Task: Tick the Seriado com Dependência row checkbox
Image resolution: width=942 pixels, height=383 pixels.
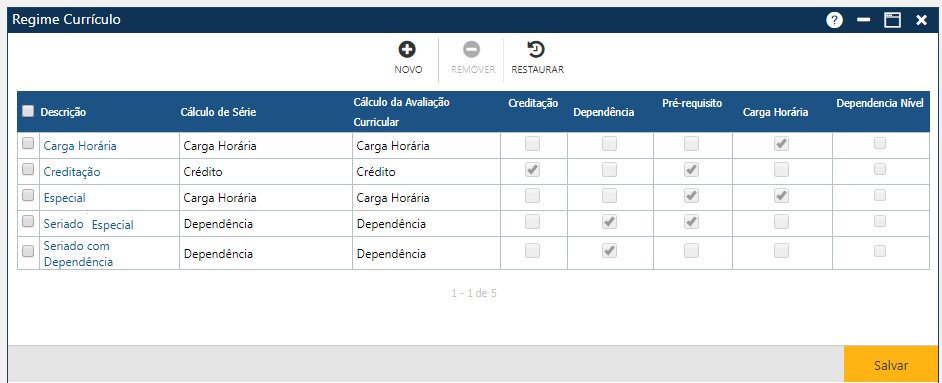Action: 28,252
